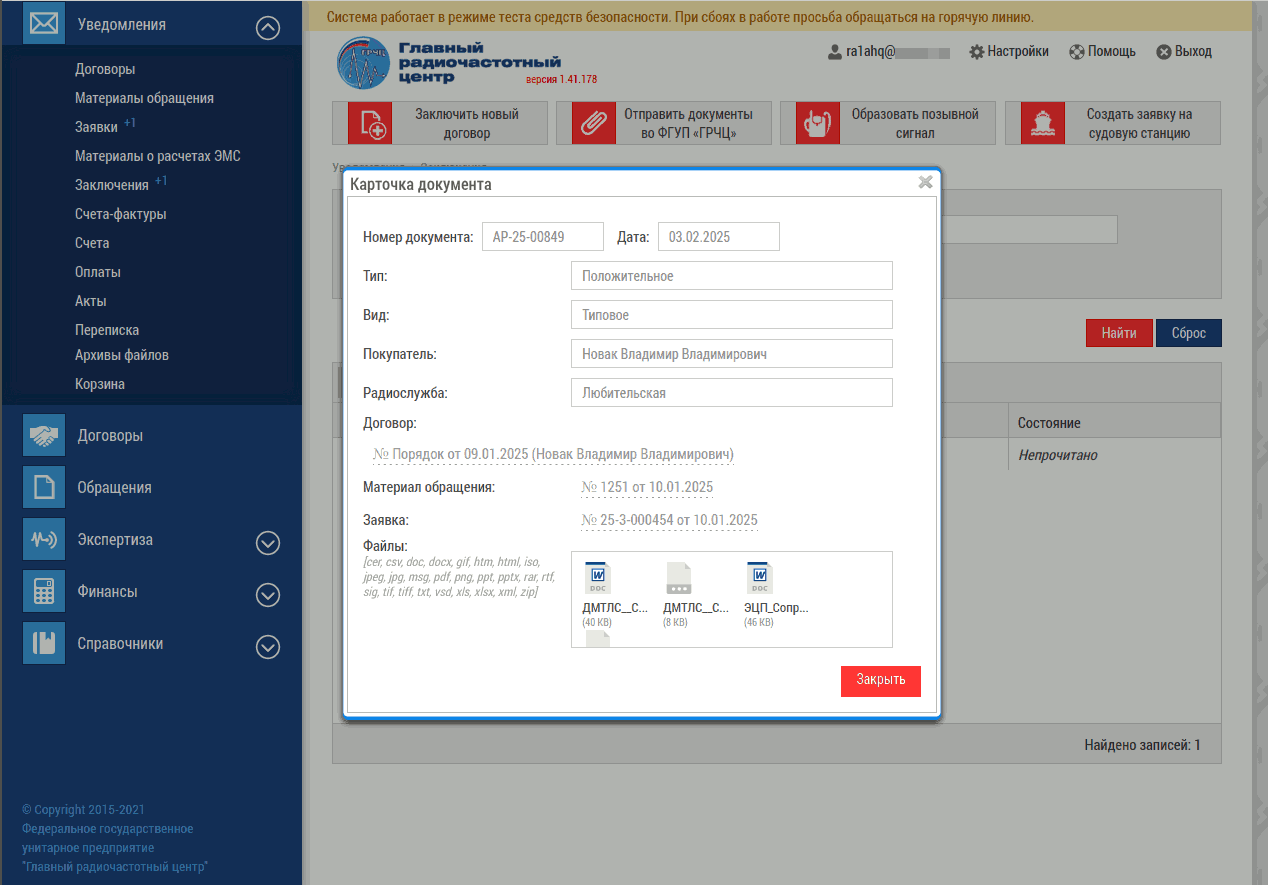1268x885 pixels.
Task: Open the Помощь link text
Action: (1112, 52)
